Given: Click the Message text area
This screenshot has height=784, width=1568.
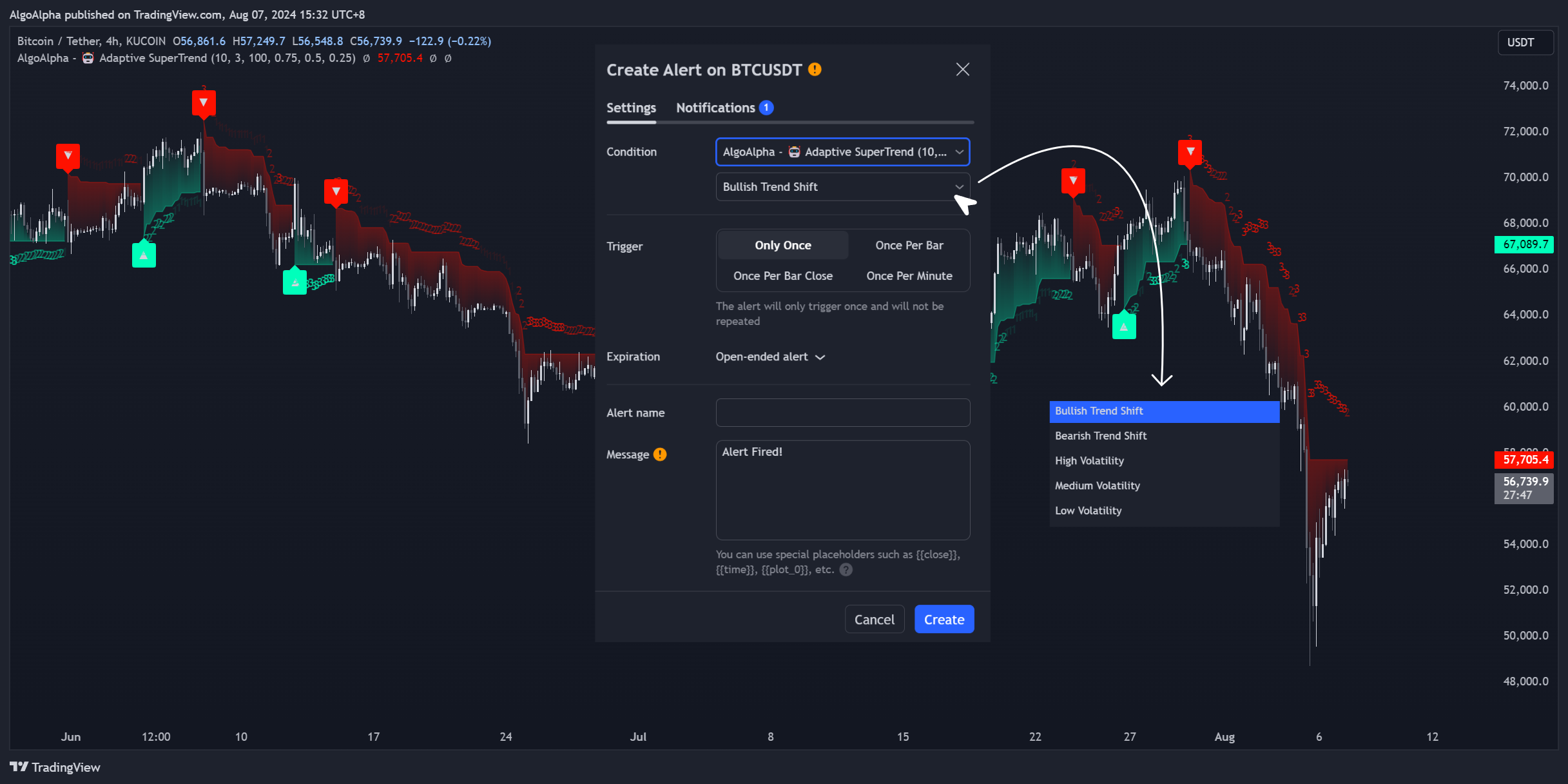Looking at the screenshot, I should (x=843, y=490).
